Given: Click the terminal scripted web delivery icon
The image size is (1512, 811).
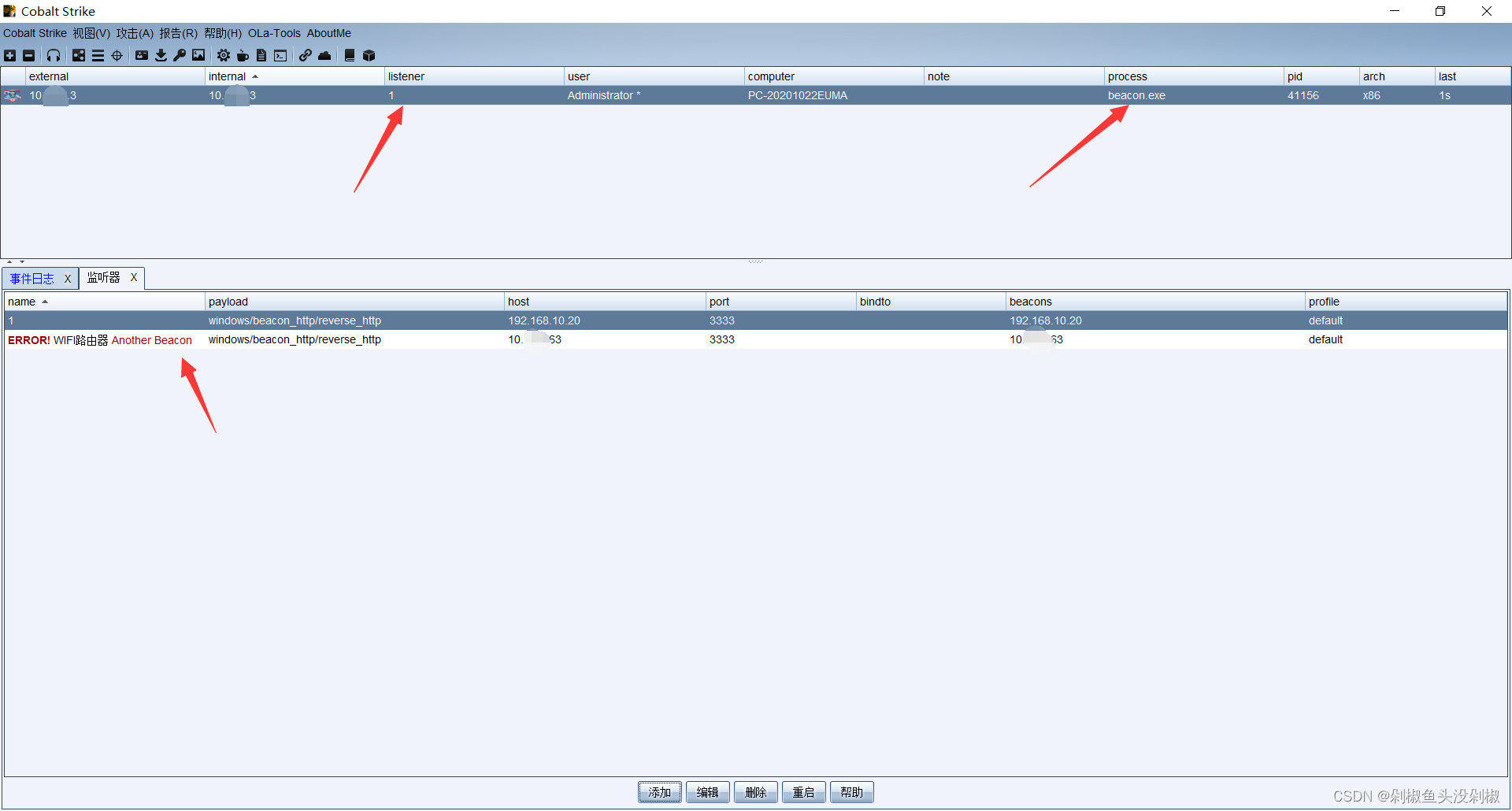Looking at the screenshot, I should coord(280,55).
